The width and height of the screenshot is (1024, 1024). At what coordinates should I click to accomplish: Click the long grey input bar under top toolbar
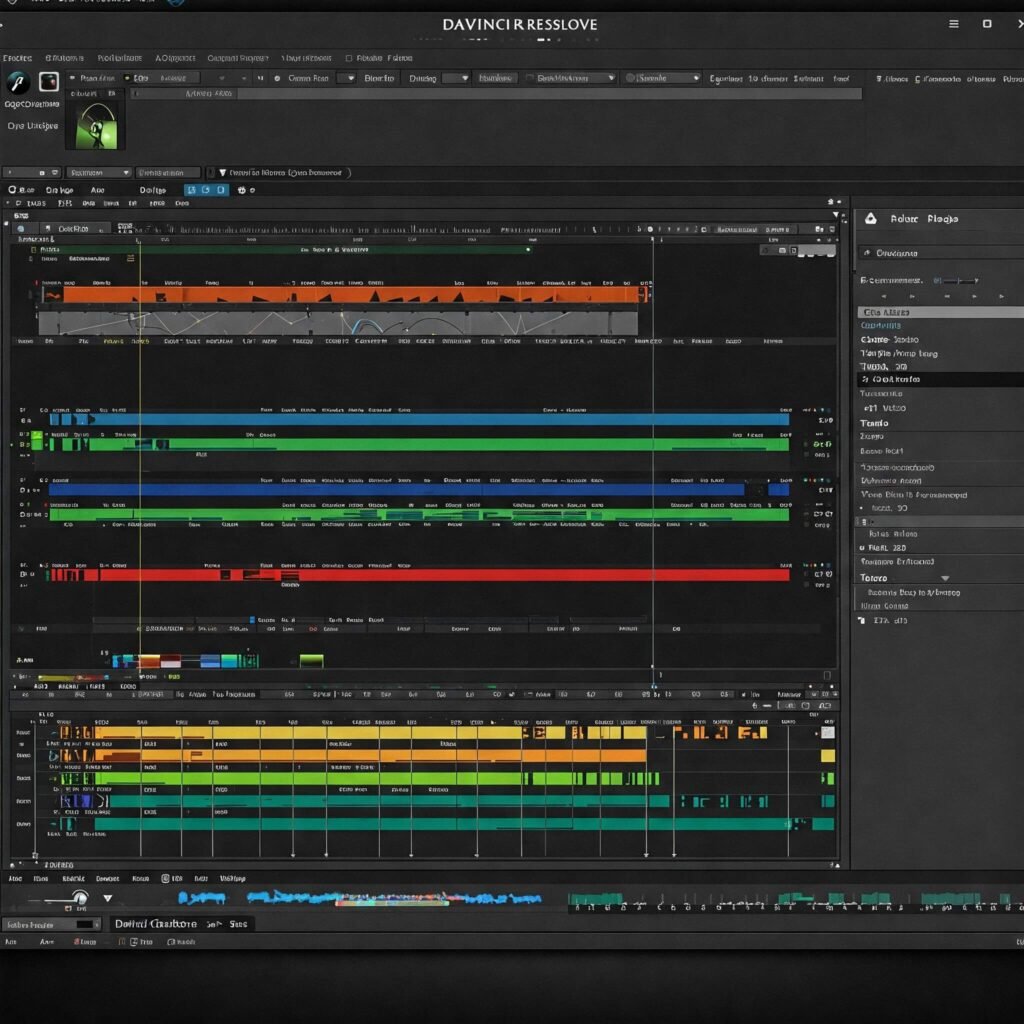click(496, 93)
